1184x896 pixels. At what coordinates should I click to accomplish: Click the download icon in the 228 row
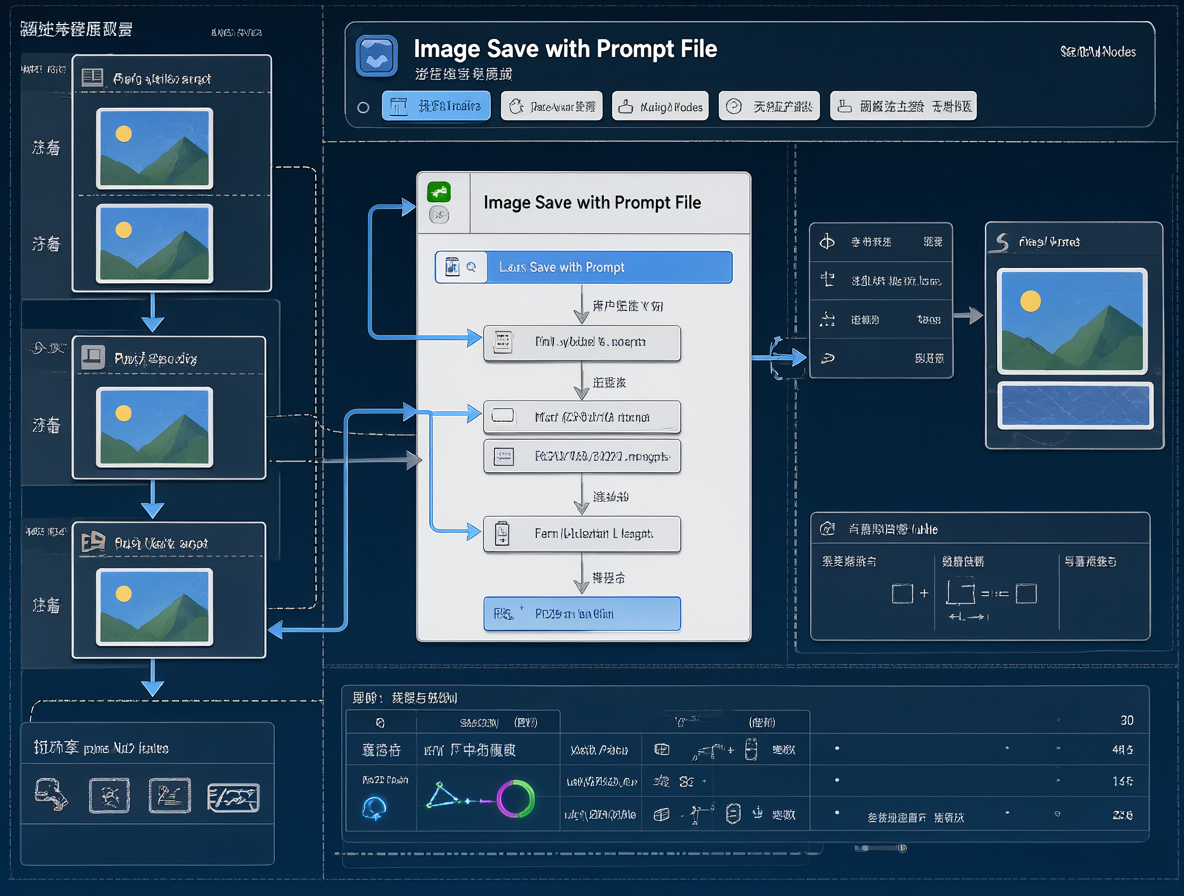point(757,813)
